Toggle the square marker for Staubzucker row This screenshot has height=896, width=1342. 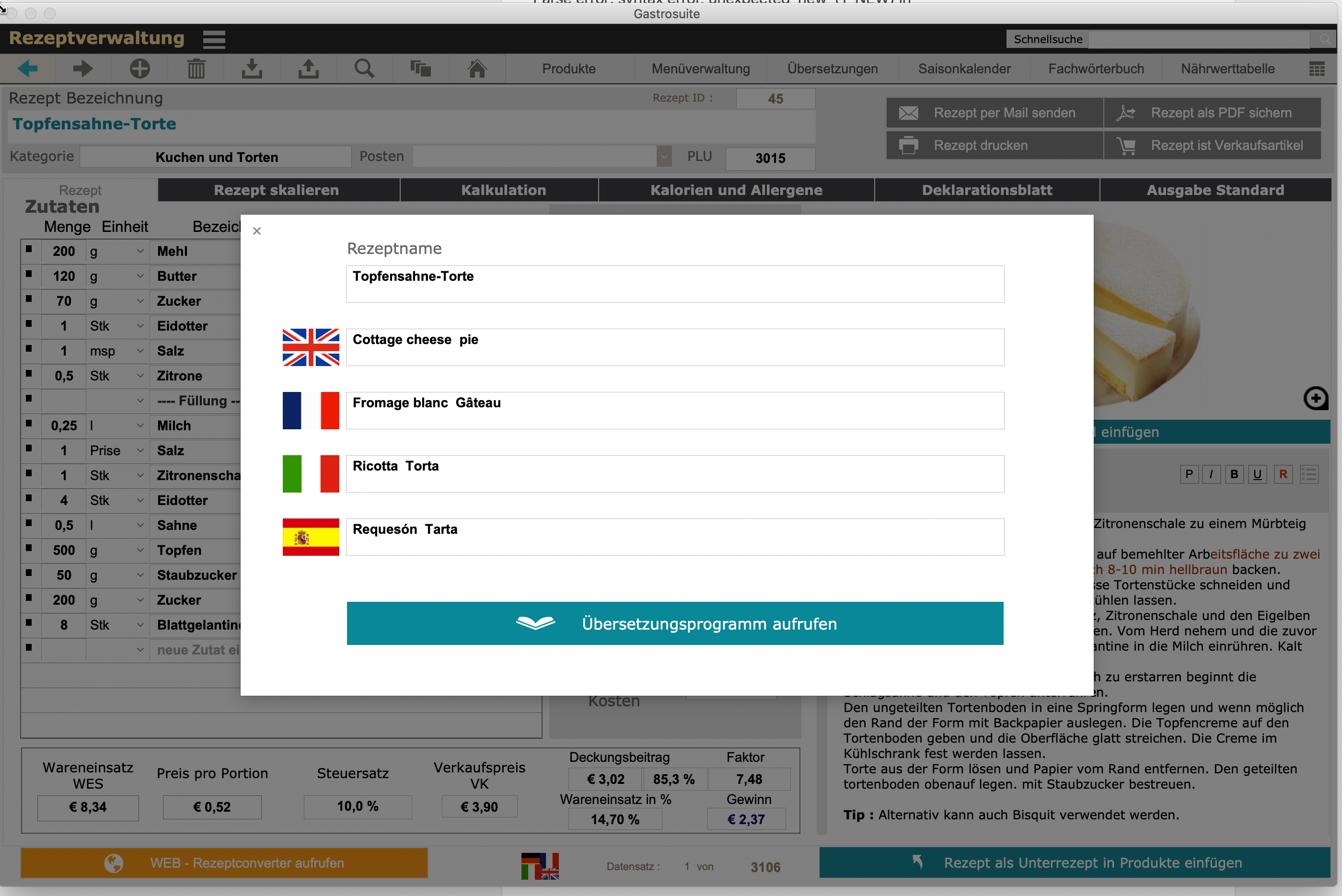point(29,573)
